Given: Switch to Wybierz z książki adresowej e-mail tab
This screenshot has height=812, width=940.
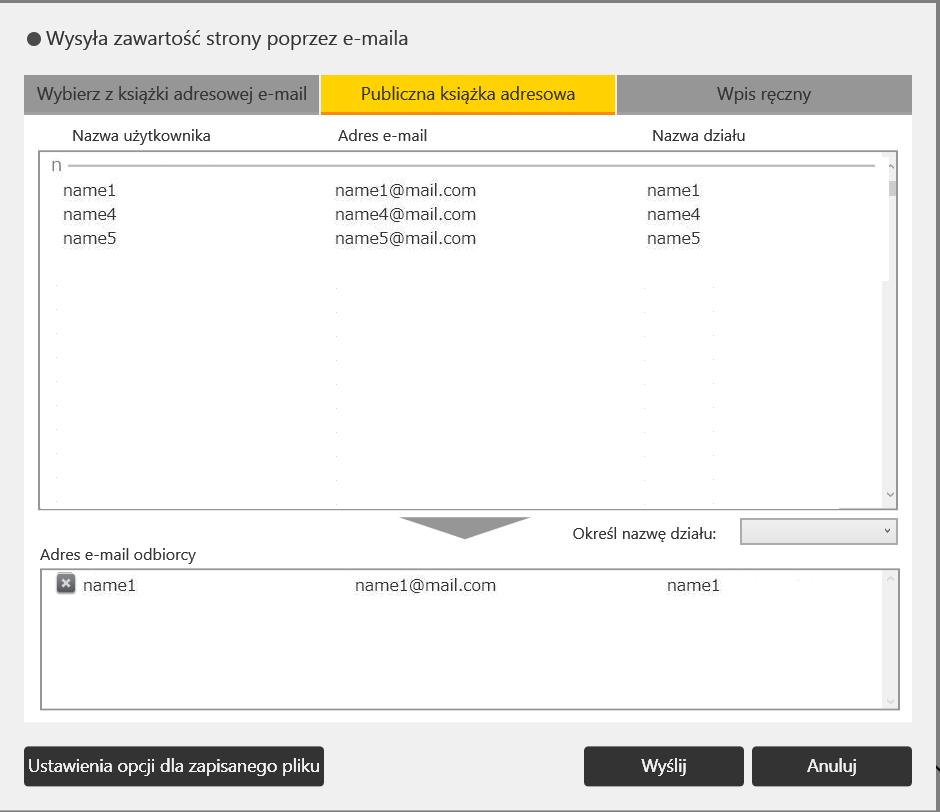Looking at the screenshot, I should (171, 94).
